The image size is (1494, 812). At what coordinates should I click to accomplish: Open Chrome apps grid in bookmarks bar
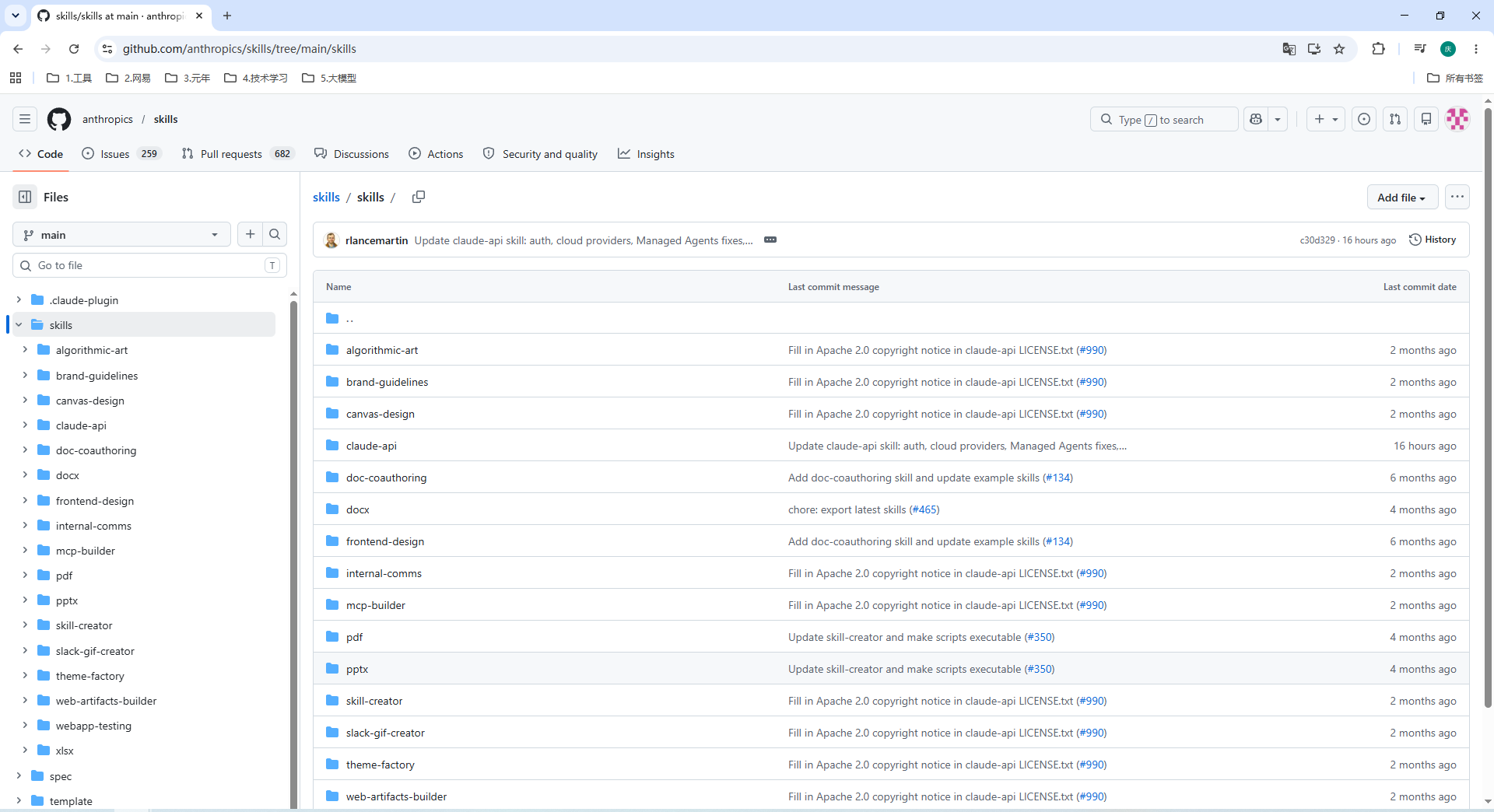pos(16,78)
